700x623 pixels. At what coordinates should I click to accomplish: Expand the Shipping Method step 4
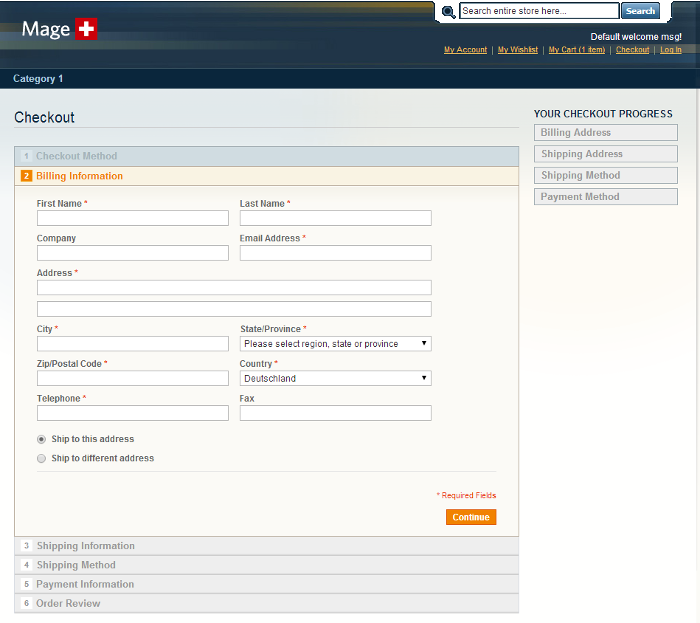click(x=267, y=565)
